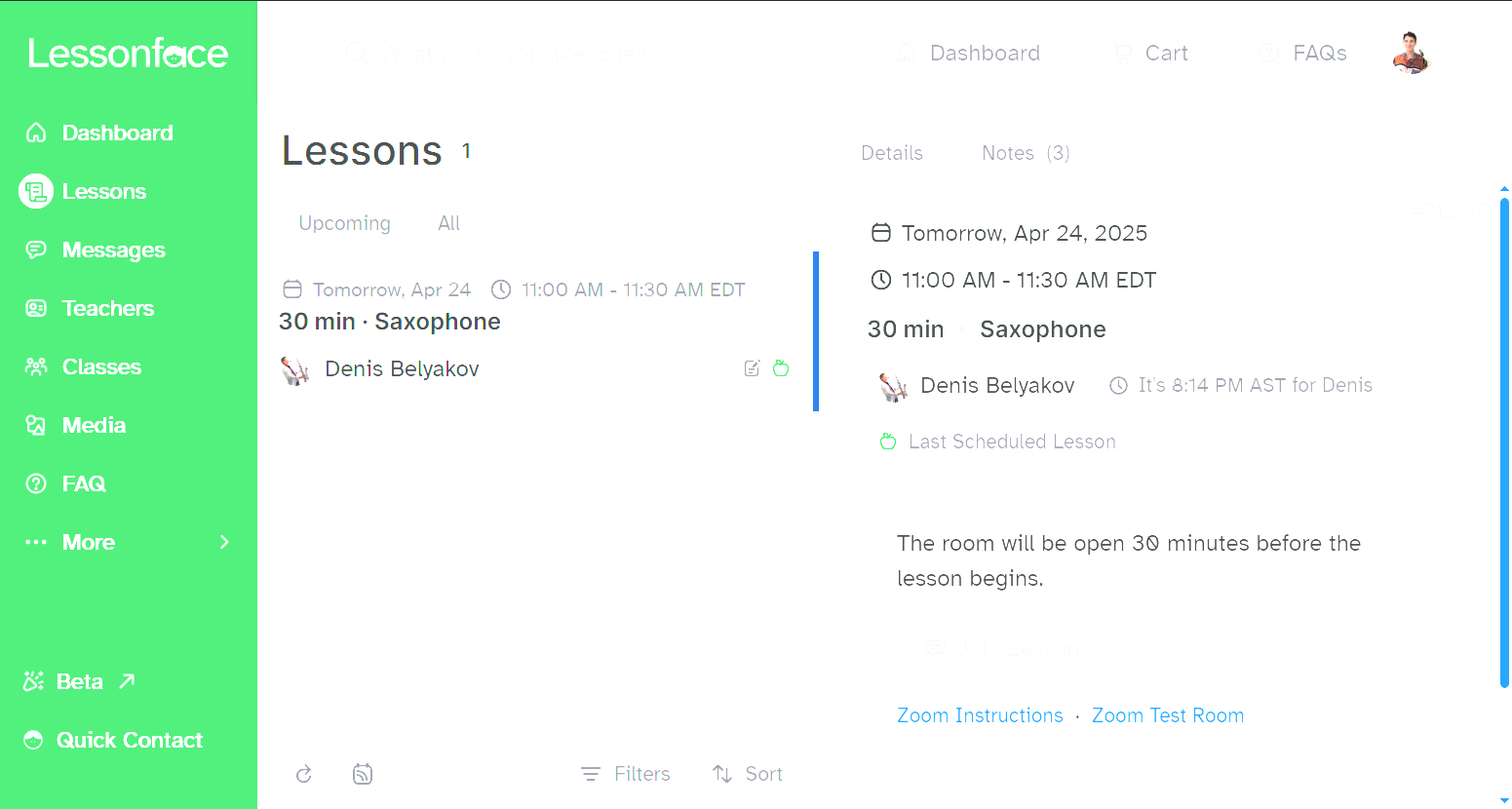Click the Lessonface logo

pyautogui.click(x=128, y=54)
